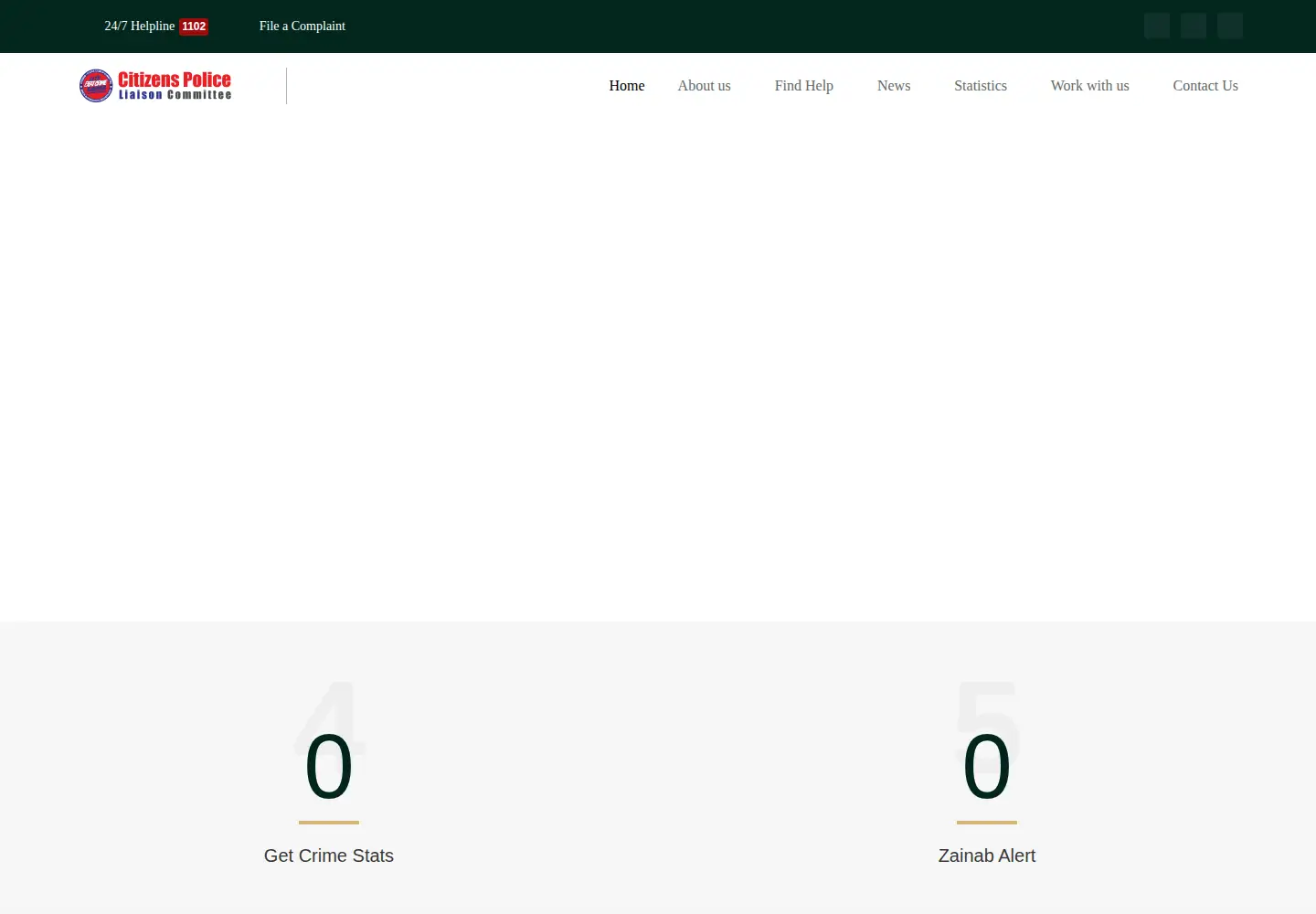
Task: Open the Get Crime Stats label
Action: 329,856
